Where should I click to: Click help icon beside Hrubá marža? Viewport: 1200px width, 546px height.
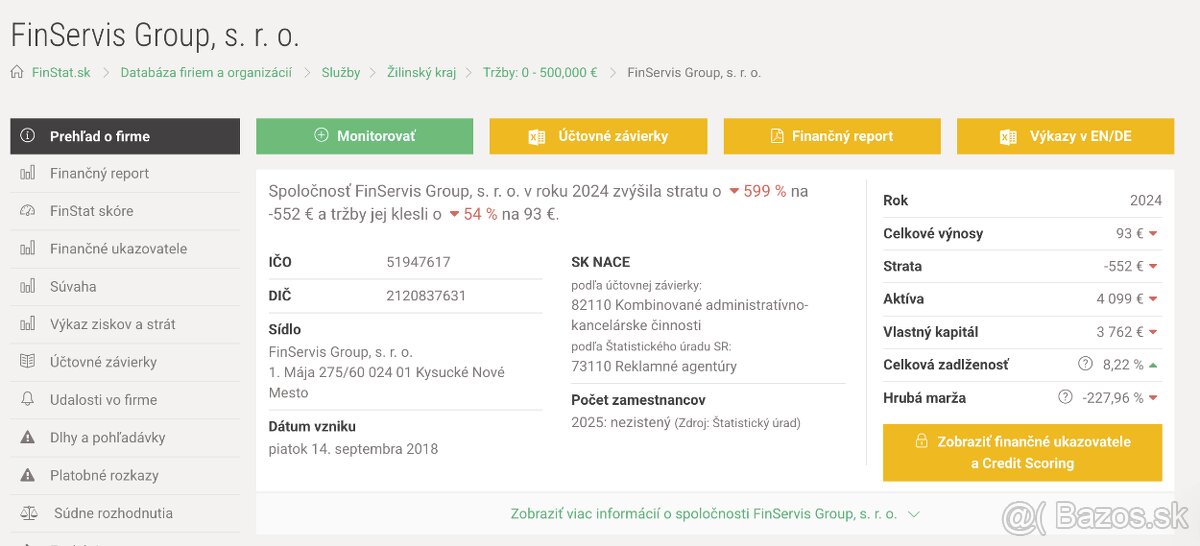click(x=1065, y=397)
